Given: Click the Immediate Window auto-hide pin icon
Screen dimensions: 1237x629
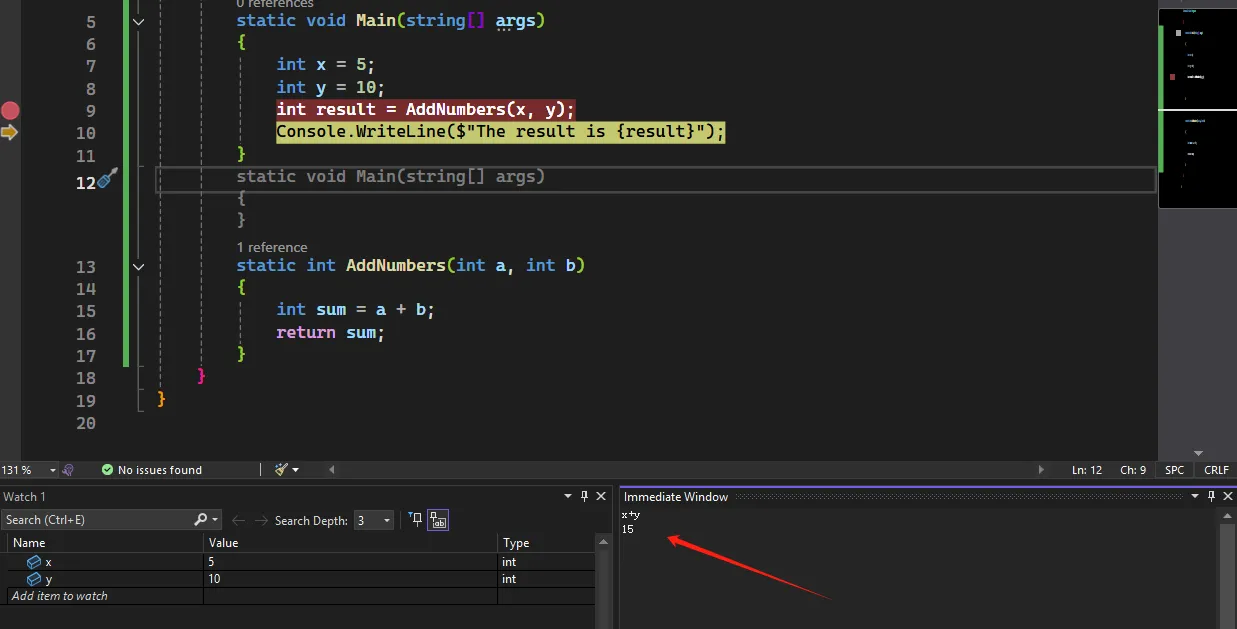Looking at the screenshot, I should click(x=1210, y=496).
